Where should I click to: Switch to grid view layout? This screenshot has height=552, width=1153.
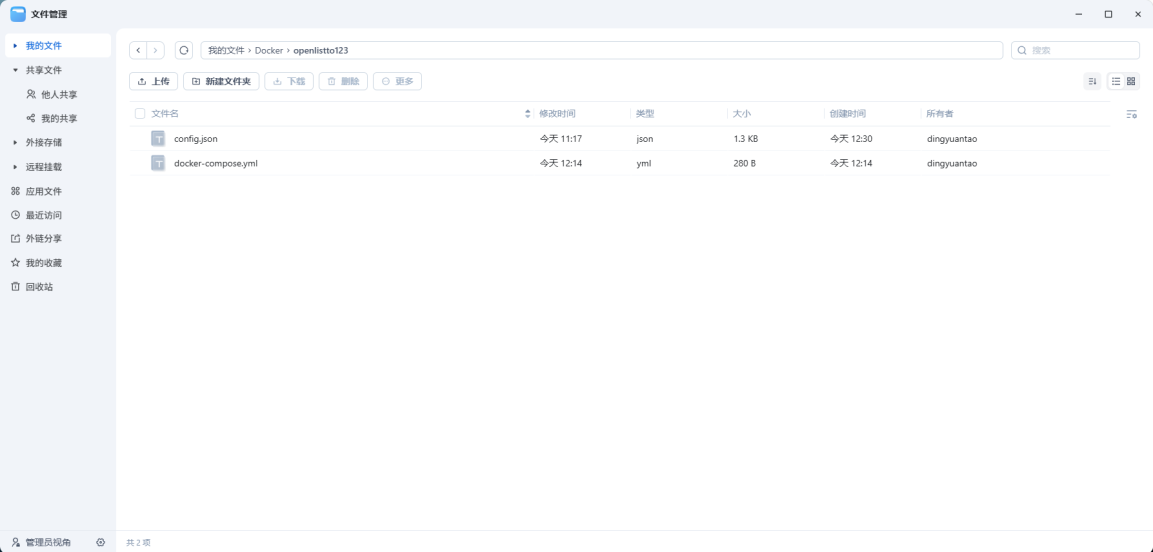(x=1131, y=81)
